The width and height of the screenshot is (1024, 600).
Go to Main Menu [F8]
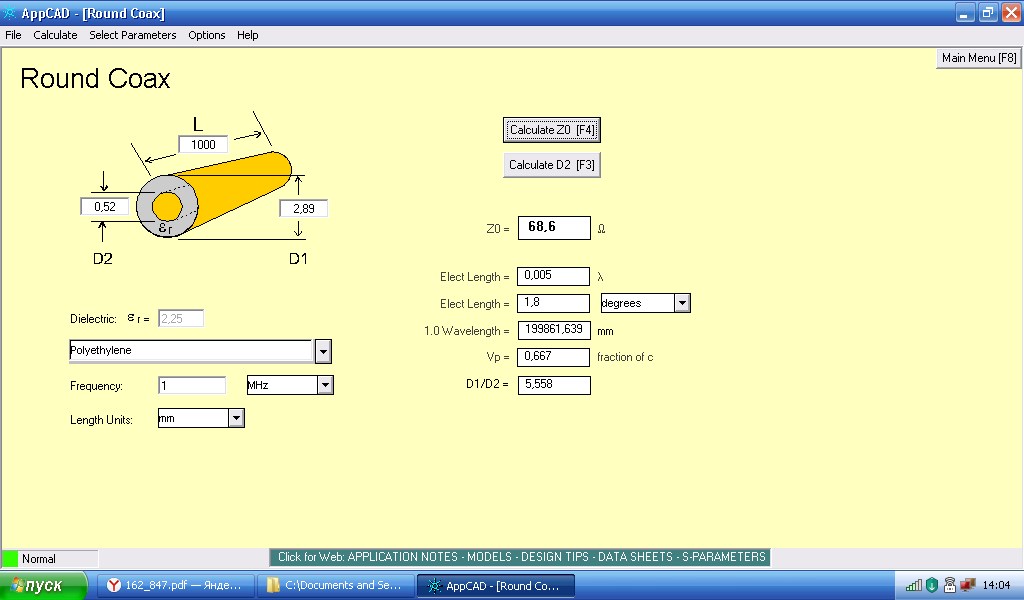point(978,58)
